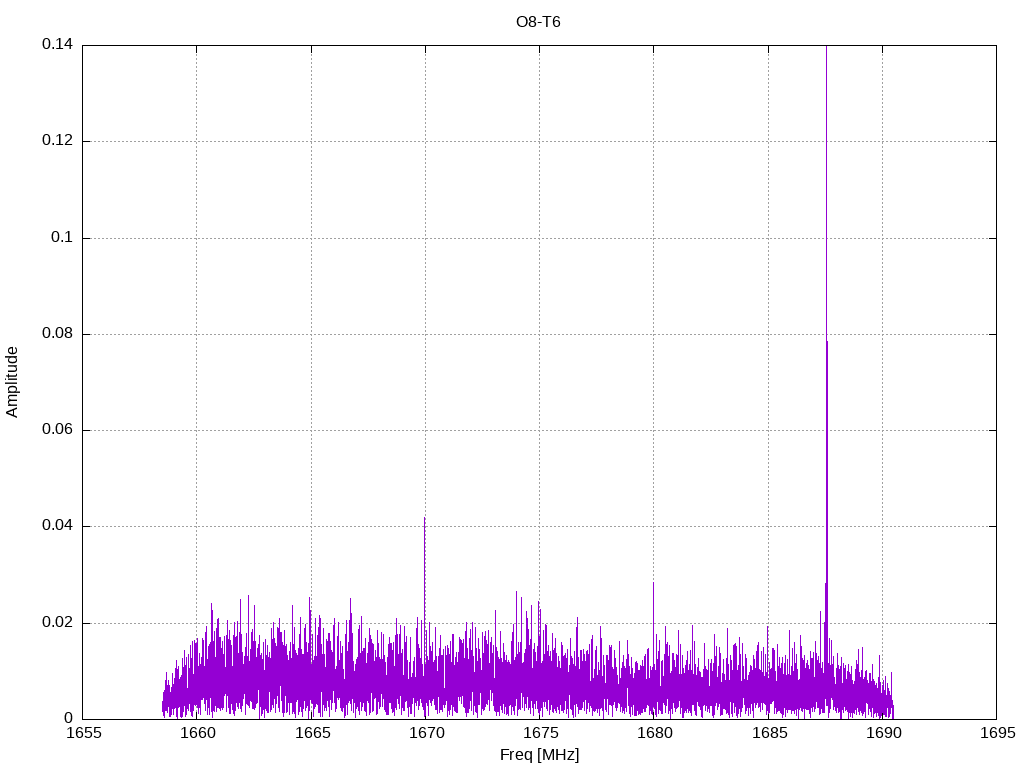Click the Amplitude y-axis label
The height and width of the screenshot is (768, 1024).
[12, 382]
